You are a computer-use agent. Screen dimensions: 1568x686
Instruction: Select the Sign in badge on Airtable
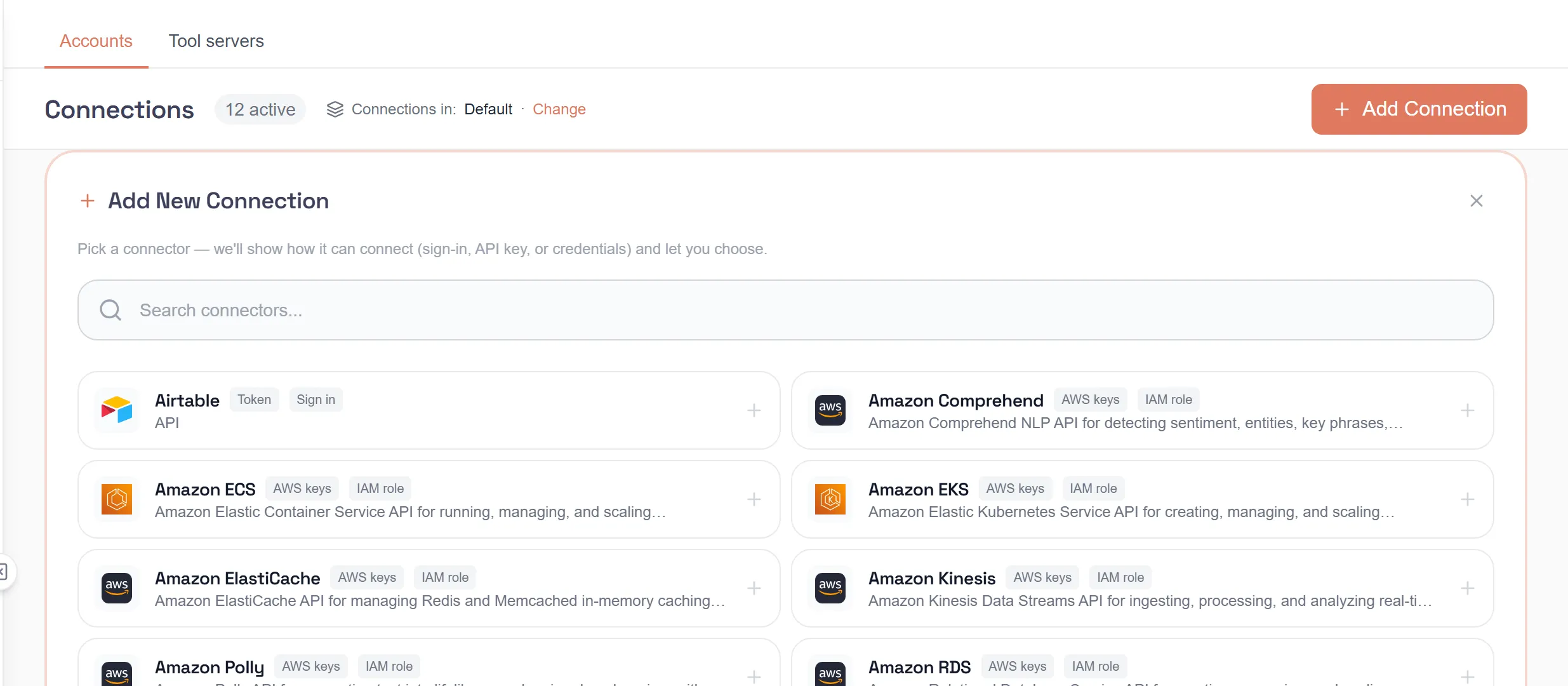pyautogui.click(x=316, y=400)
